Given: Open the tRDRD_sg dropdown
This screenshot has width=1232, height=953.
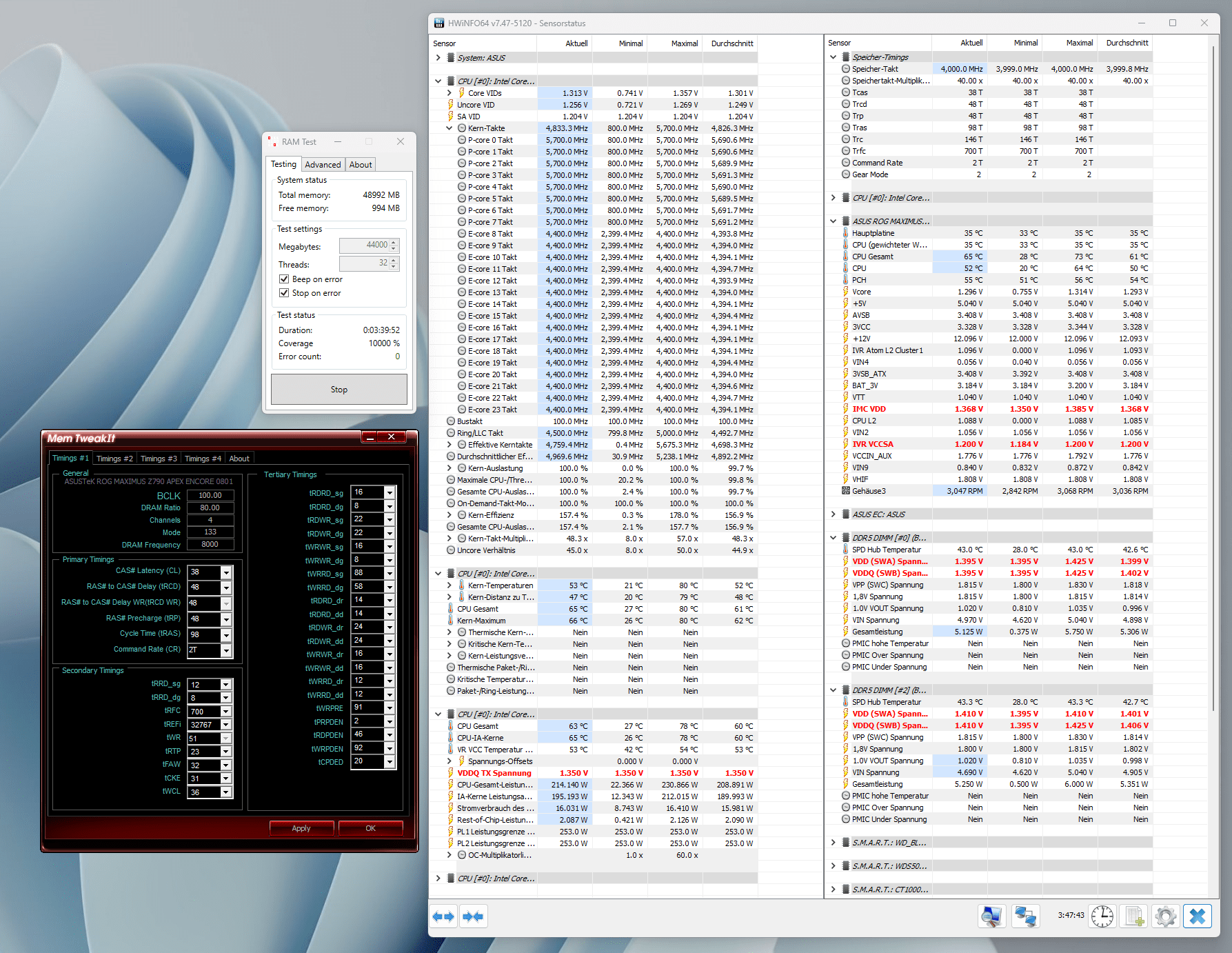Looking at the screenshot, I should (x=390, y=492).
